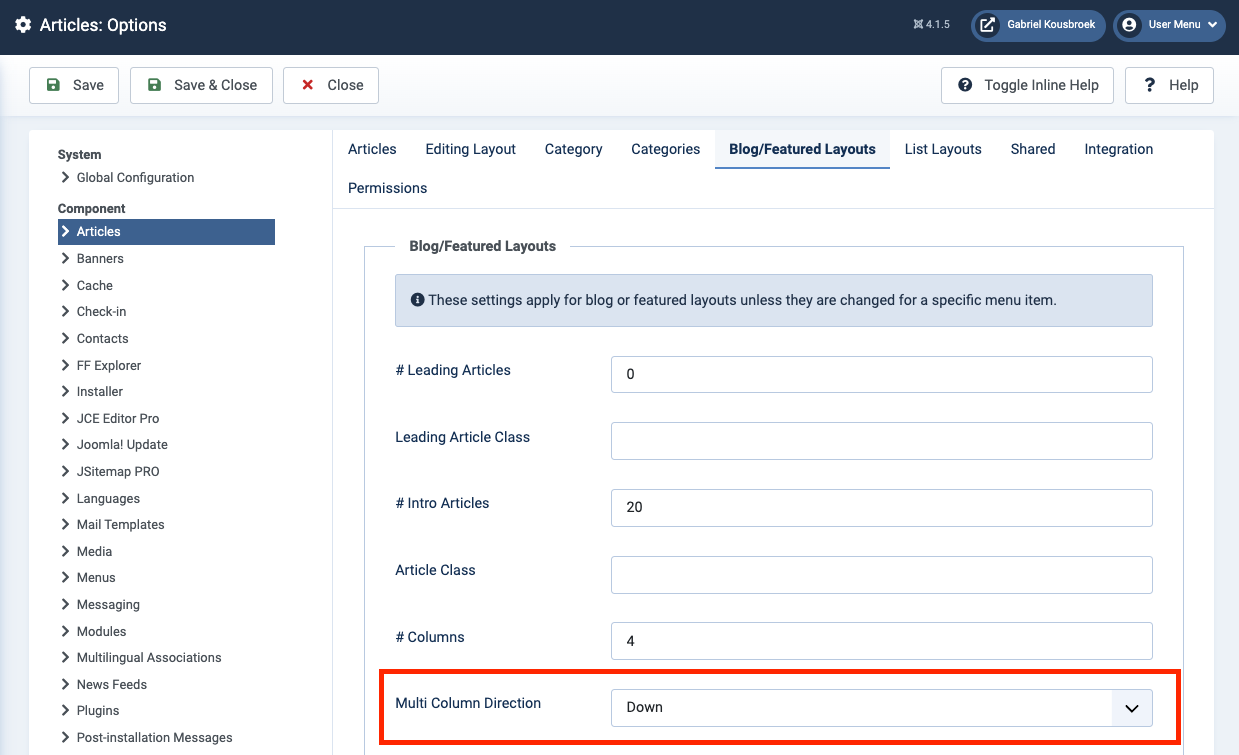Open Multilingual Associations component settings
This screenshot has height=755, width=1239.
click(149, 658)
